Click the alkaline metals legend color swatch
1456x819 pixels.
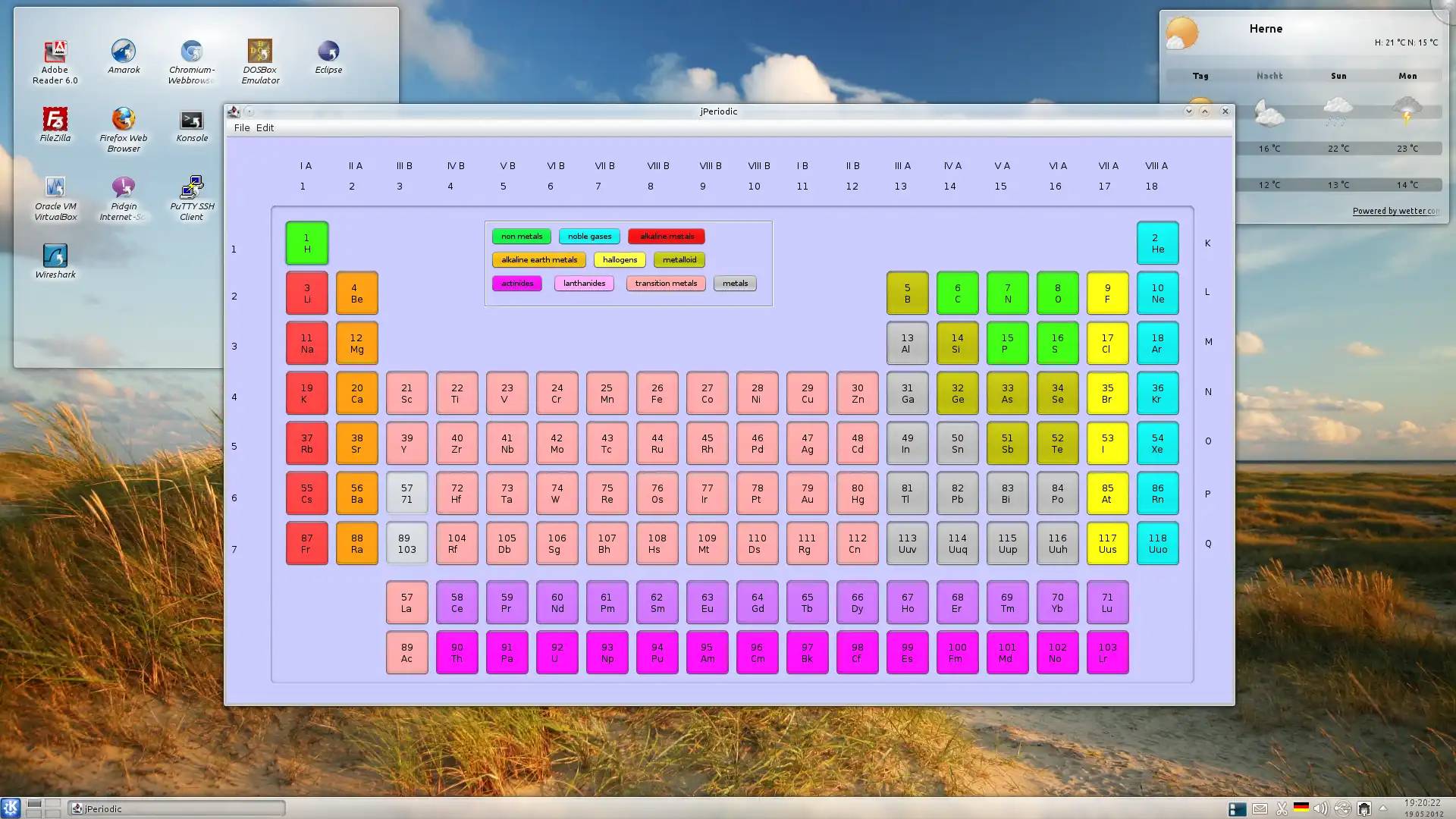click(x=666, y=236)
